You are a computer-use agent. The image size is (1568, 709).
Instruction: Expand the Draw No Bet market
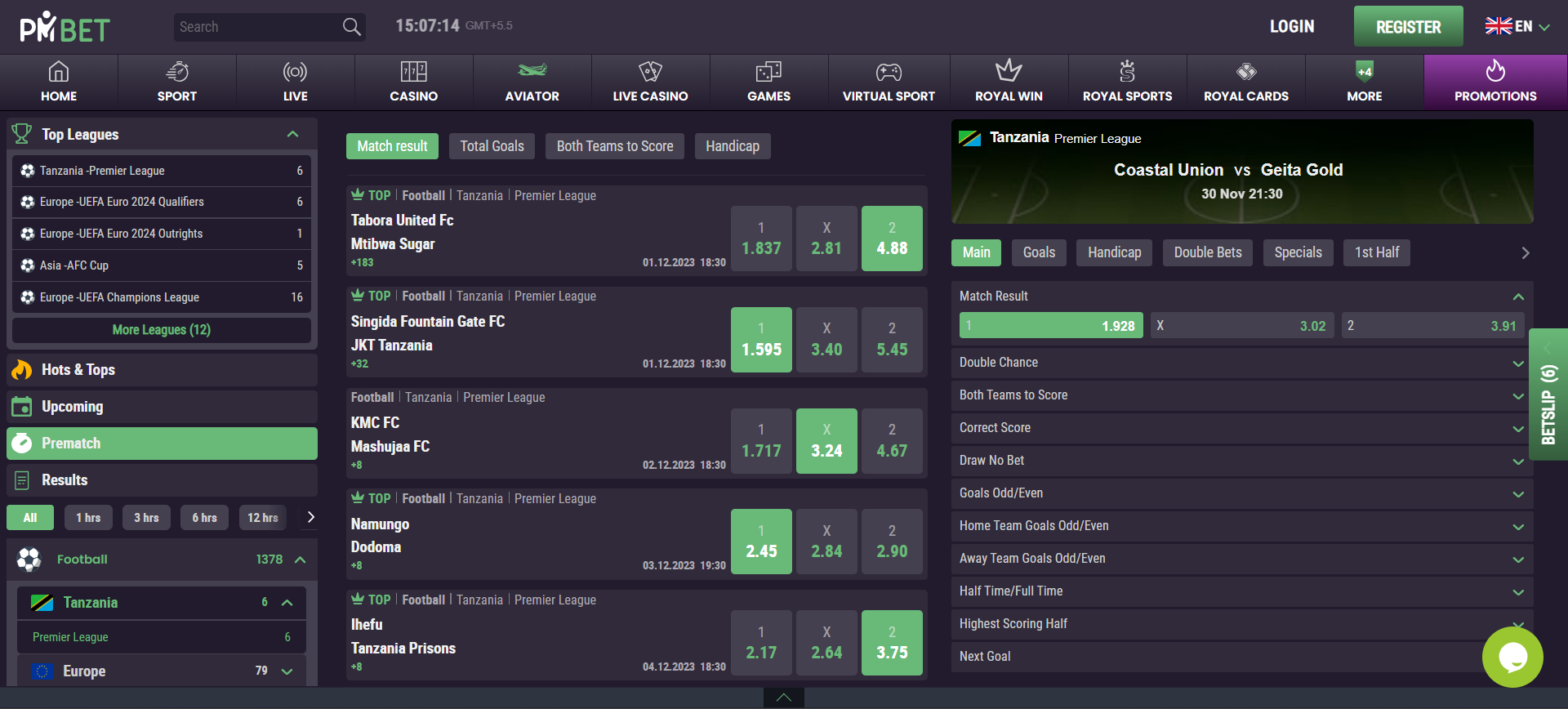coord(1242,461)
